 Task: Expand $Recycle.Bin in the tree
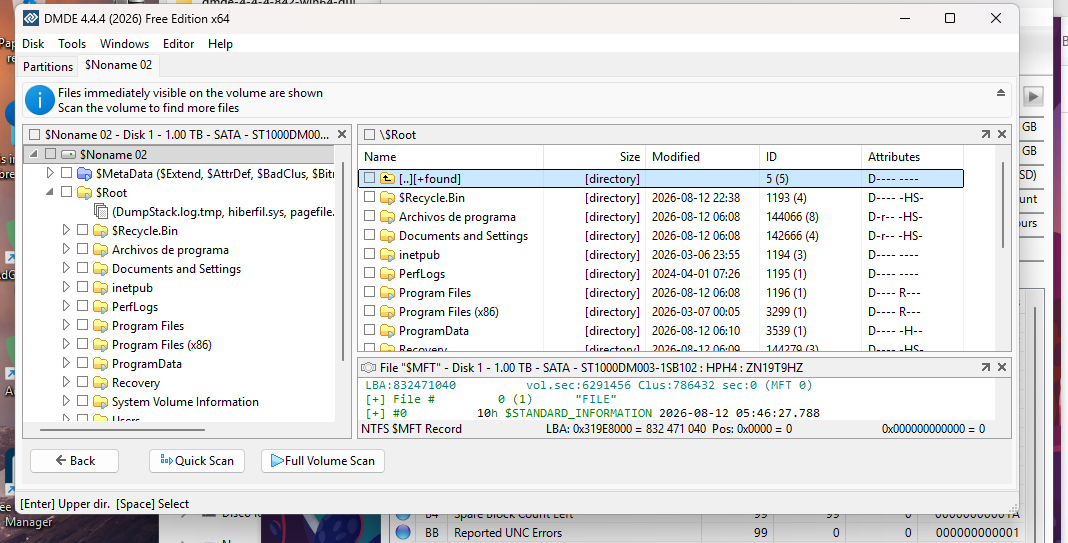(x=66, y=230)
